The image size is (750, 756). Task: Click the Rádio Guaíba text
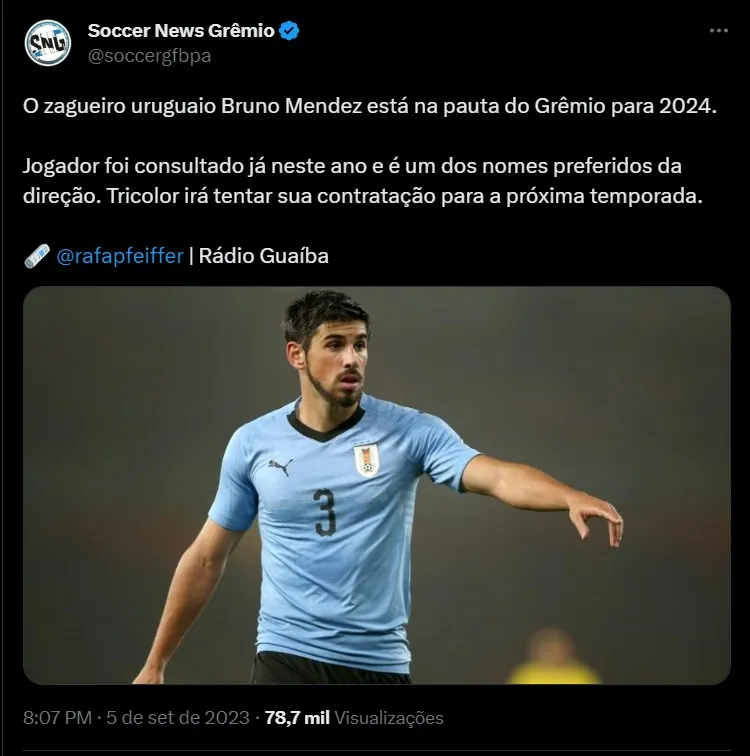[264, 256]
